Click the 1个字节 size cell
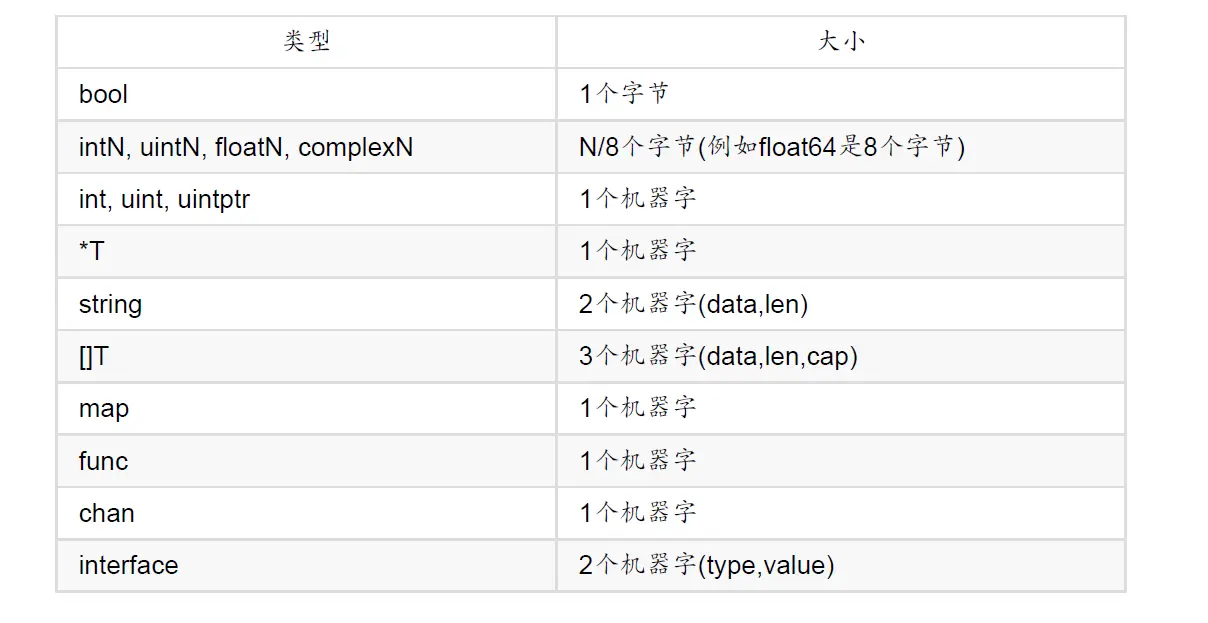Viewport: 1208px width, 623px height. (624, 95)
